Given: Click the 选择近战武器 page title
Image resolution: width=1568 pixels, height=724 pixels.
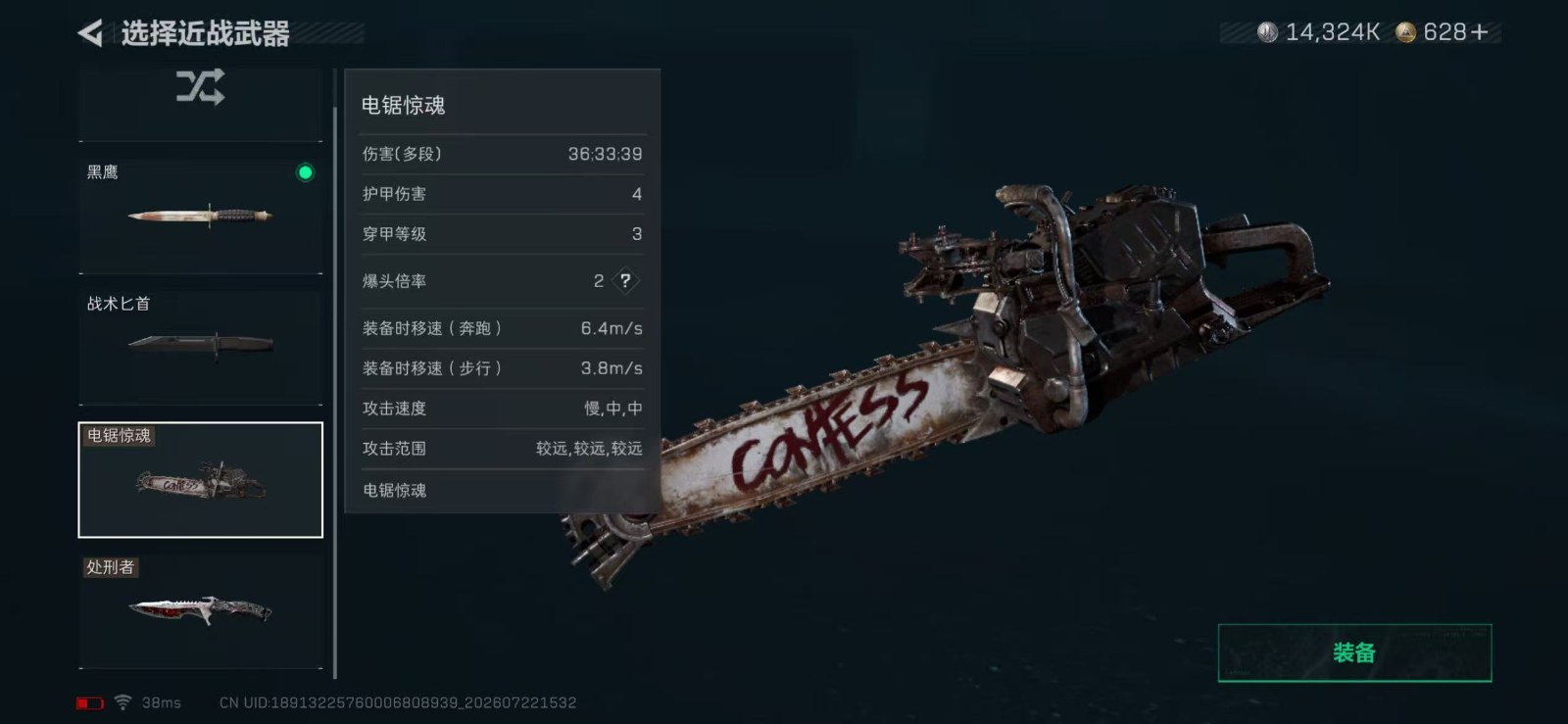Looking at the screenshot, I should click(x=206, y=33).
